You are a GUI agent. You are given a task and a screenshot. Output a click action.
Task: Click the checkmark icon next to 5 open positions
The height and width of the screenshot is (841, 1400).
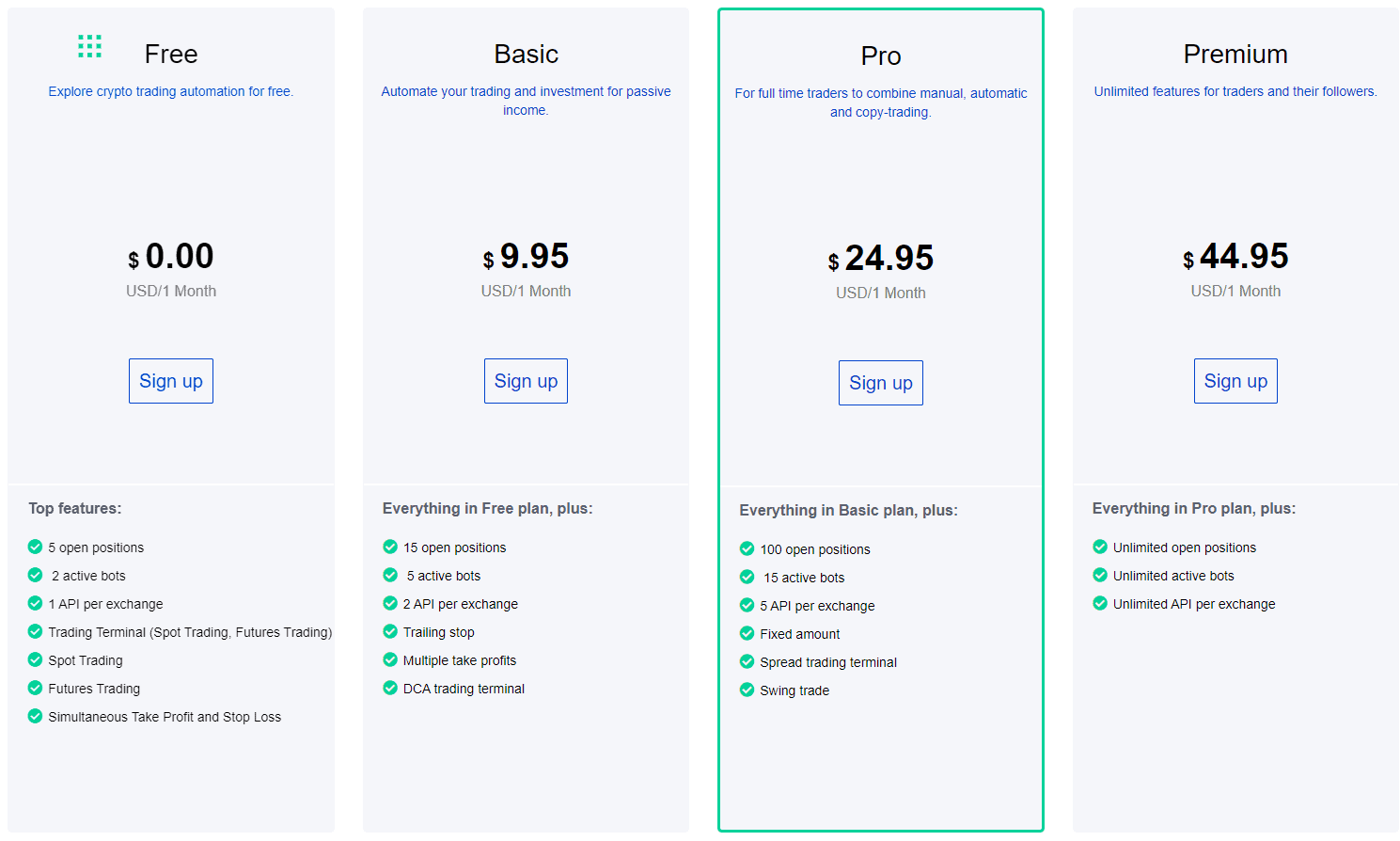pos(35,547)
